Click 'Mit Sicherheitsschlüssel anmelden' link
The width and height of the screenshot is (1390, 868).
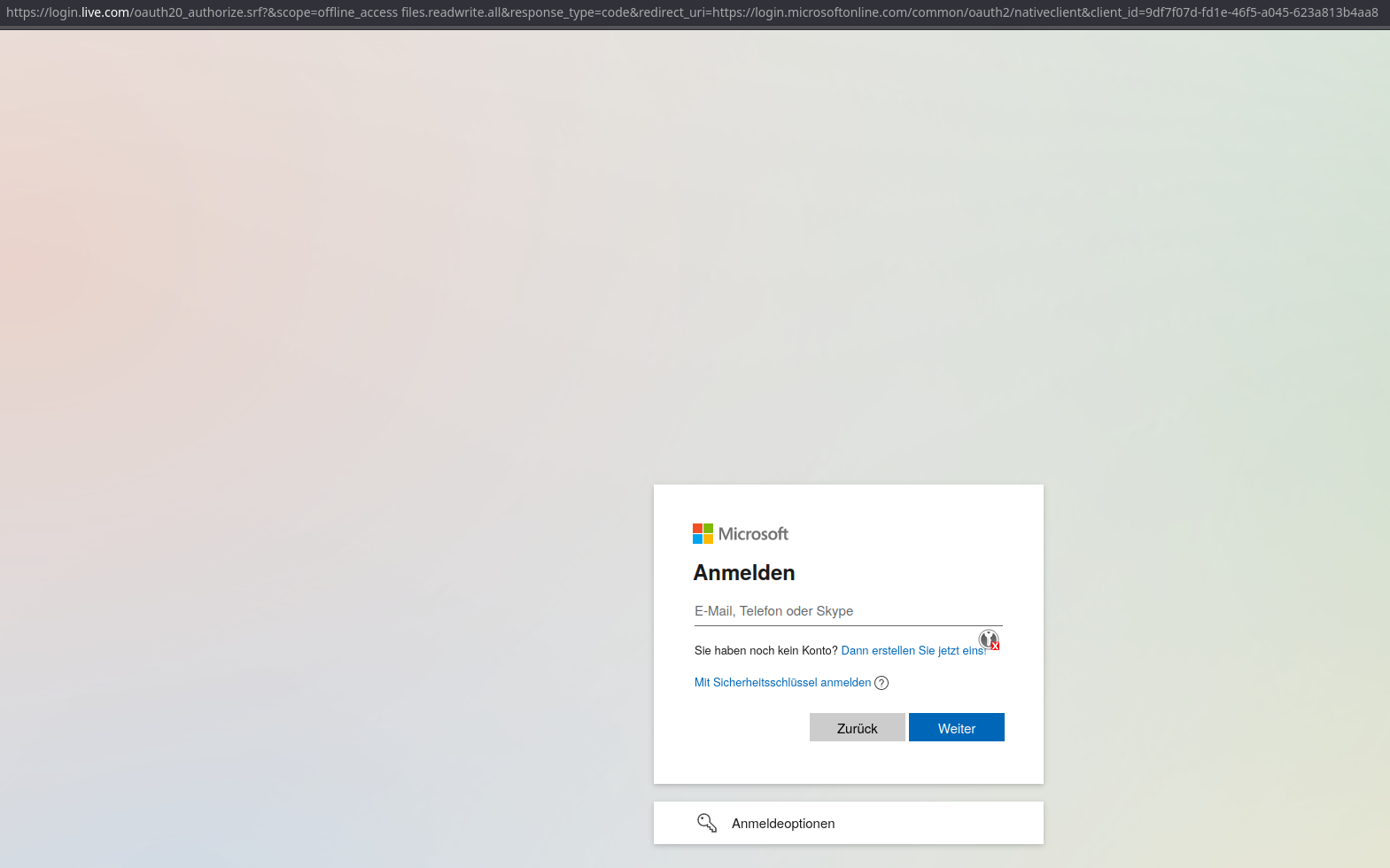click(783, 683)
